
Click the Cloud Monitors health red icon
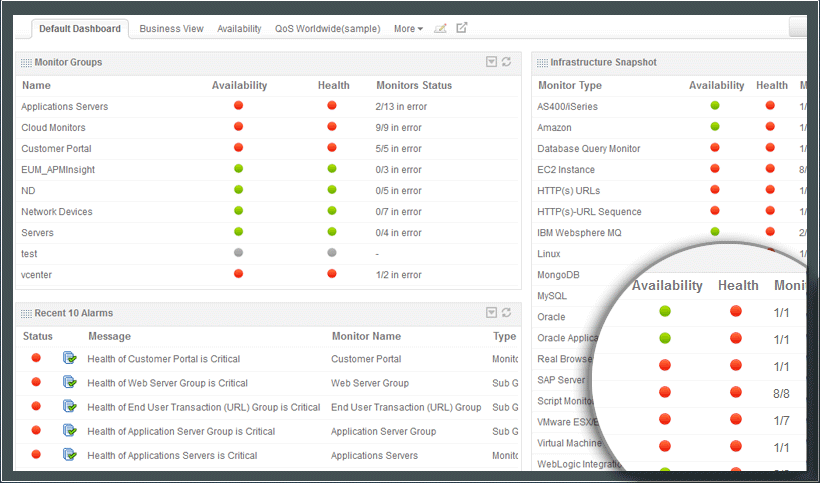pos(332,126)
